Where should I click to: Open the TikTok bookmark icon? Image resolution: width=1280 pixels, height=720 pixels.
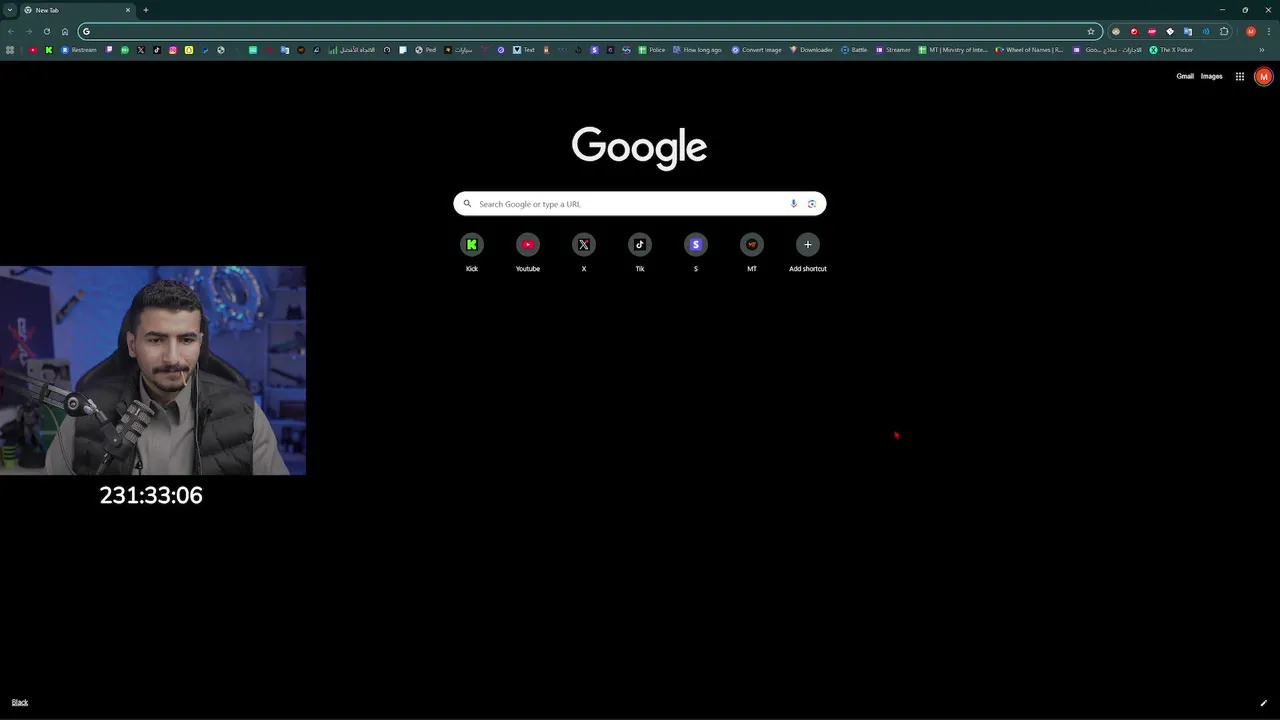pyautogui.click(x=157, y=50)
